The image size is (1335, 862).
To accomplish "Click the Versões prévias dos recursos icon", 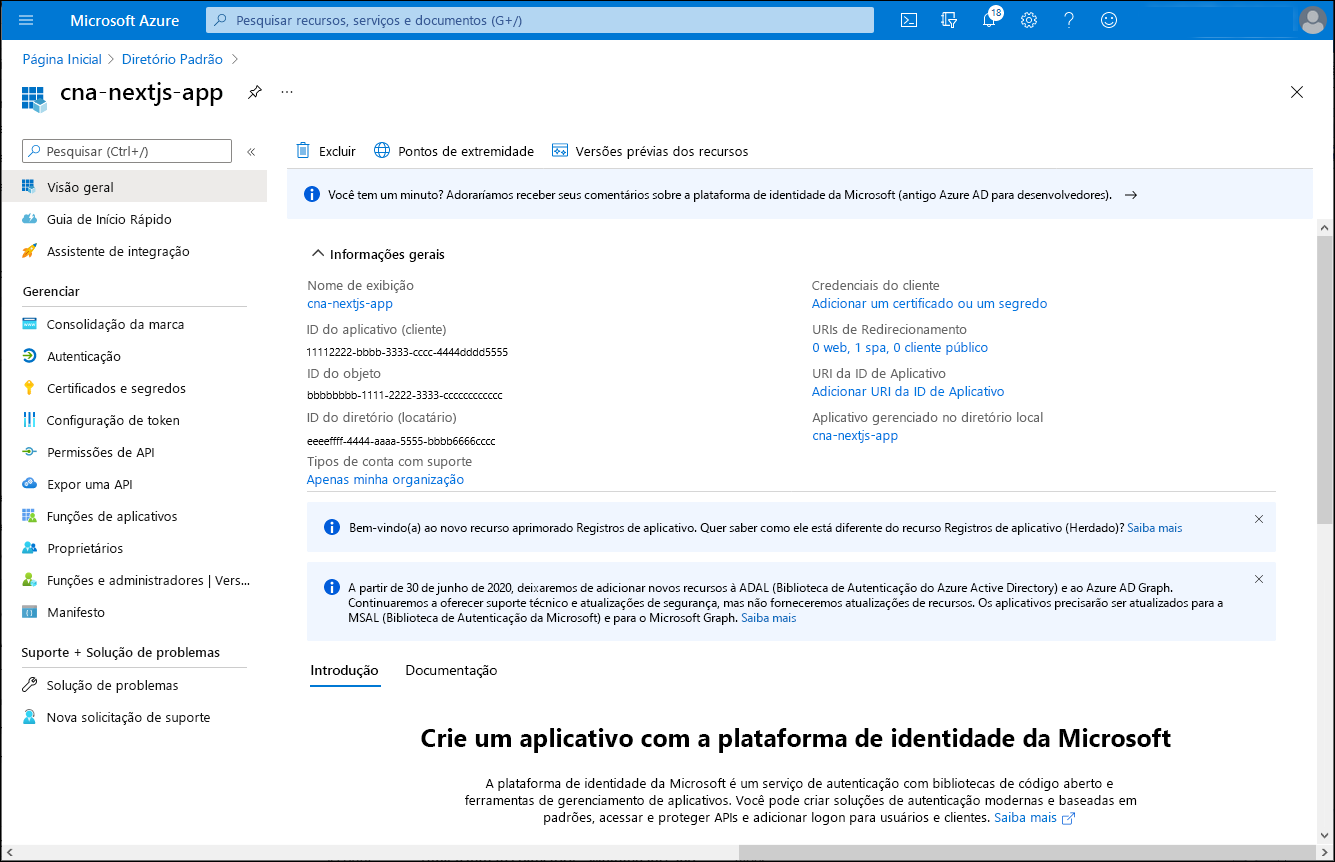I will pos(560,151).
